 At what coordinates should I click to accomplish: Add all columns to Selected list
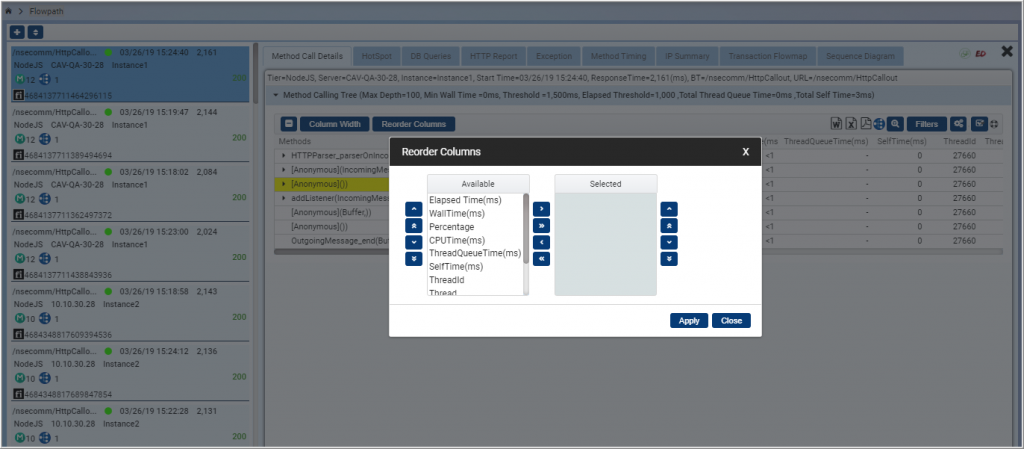pyautogui.click(x=541, y=226)
